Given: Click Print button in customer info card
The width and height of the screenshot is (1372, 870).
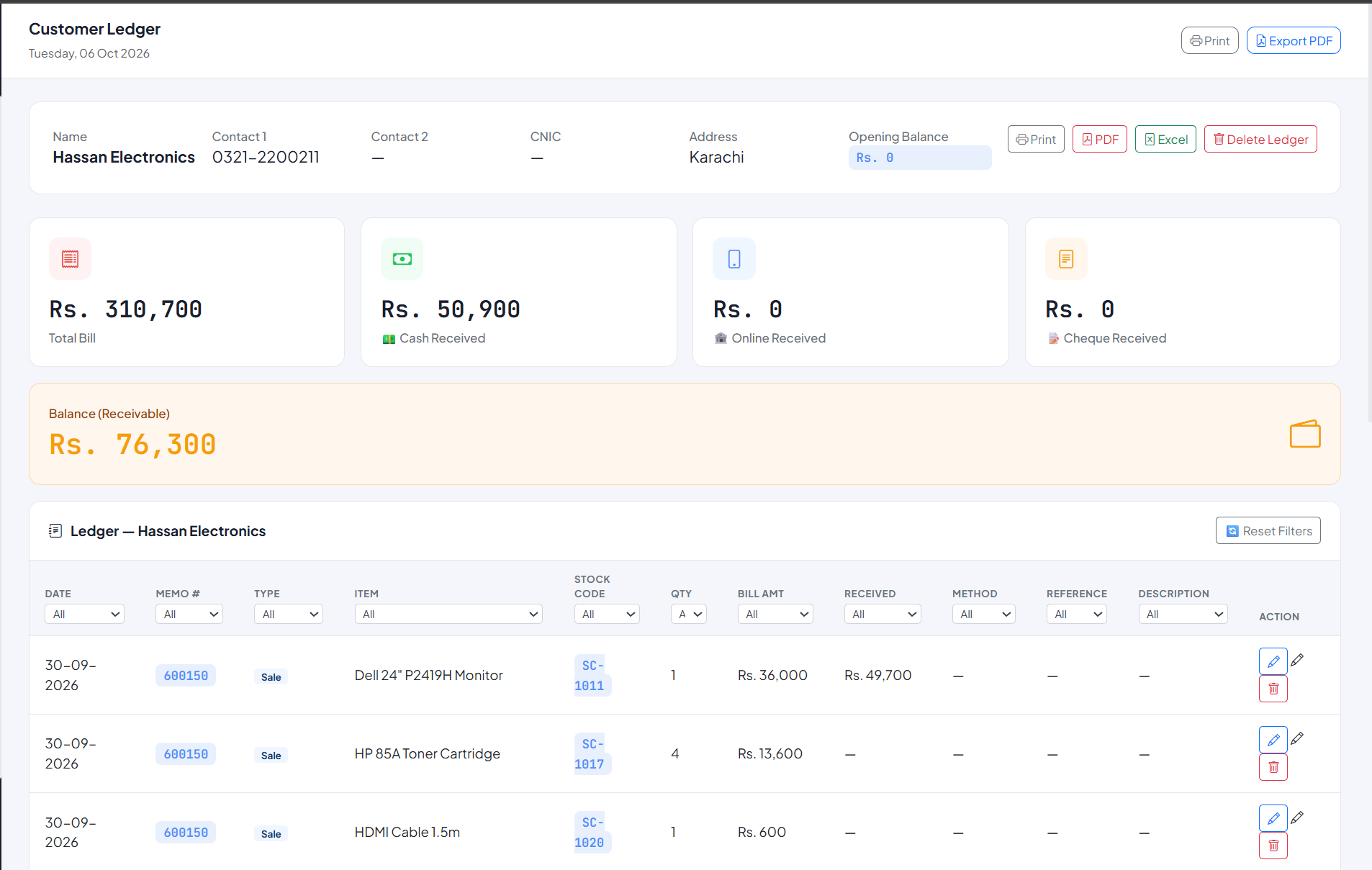Looking at the screenshot, I should 1036,139.
